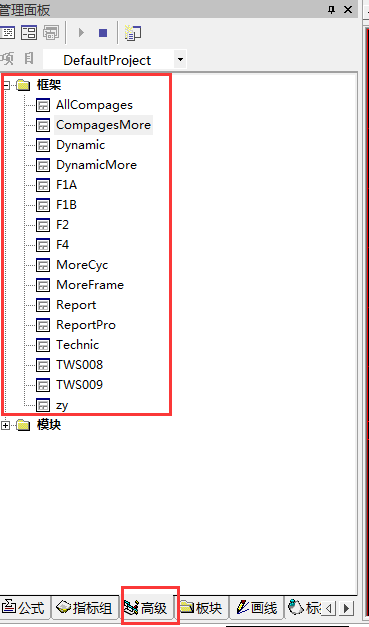The image size is (369, 627).
Task: Switch to the 板块 tab
Action: coord(202,608)
